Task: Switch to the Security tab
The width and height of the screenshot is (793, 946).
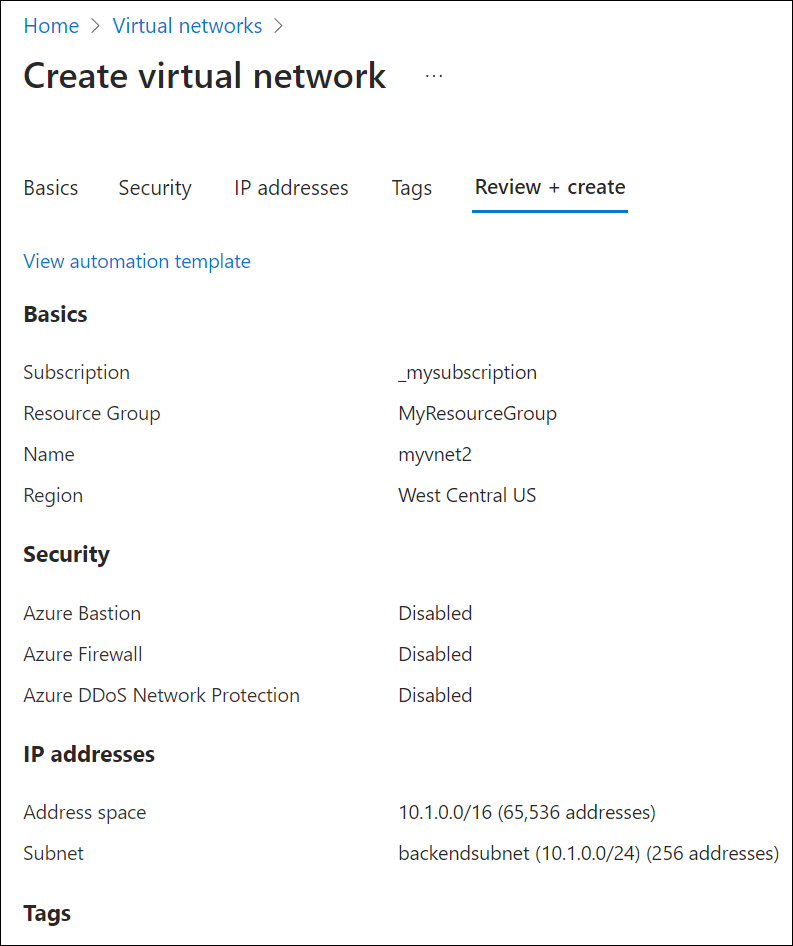Action: point(155,188)
